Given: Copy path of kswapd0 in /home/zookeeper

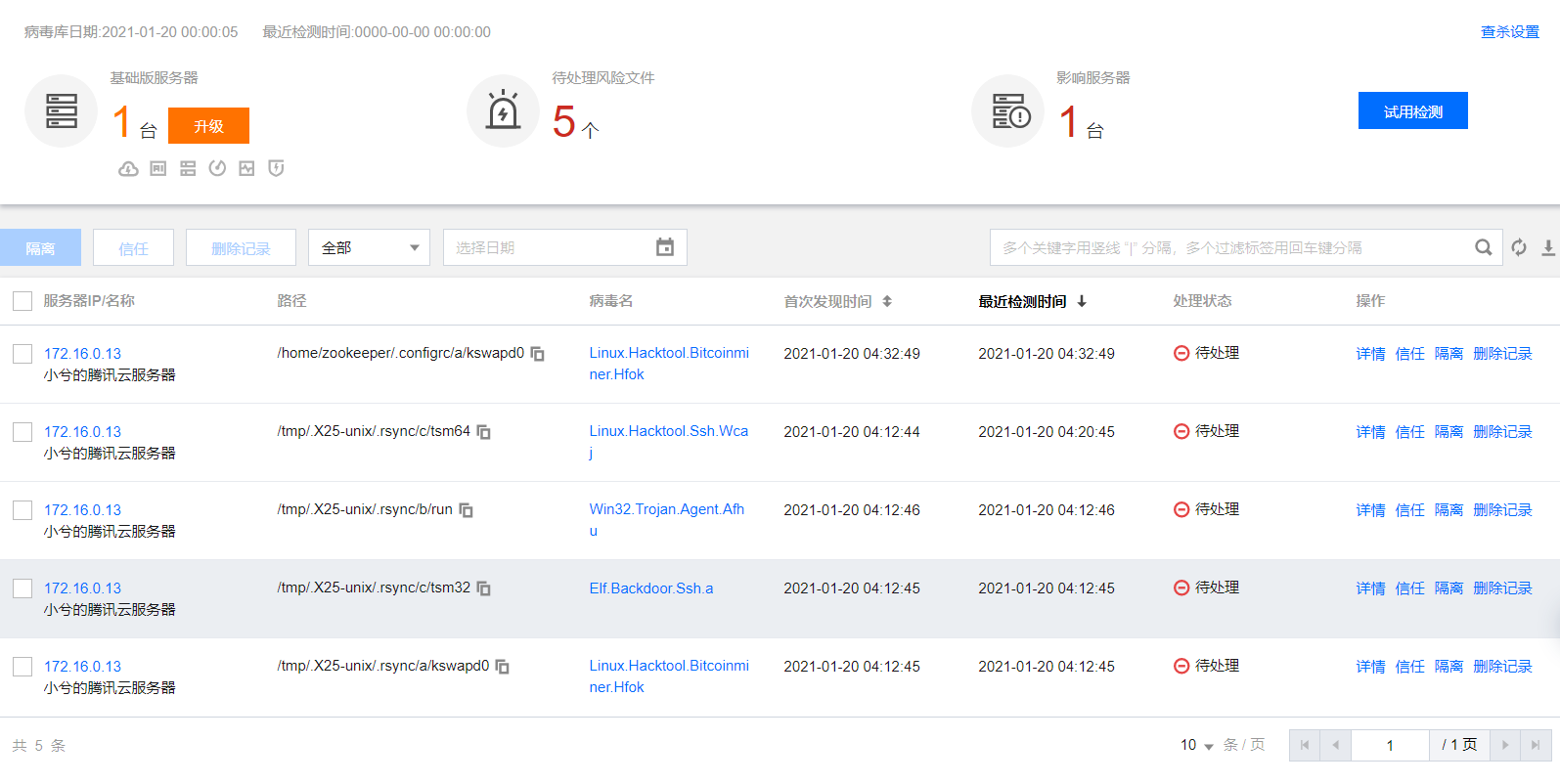Looking at the screenshot, I should coord(538,354).
